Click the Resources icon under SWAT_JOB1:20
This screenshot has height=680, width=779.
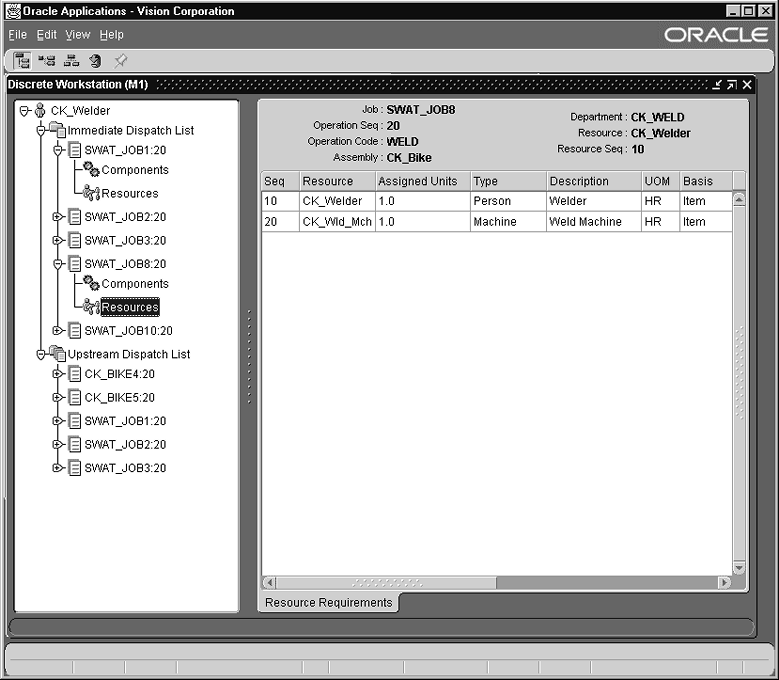(x=91, y=193)
